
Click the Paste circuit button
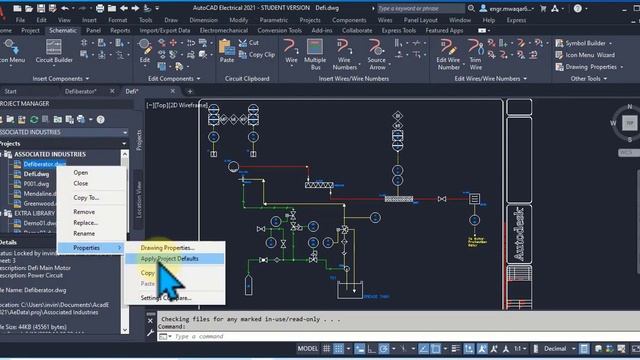[227, 51]
